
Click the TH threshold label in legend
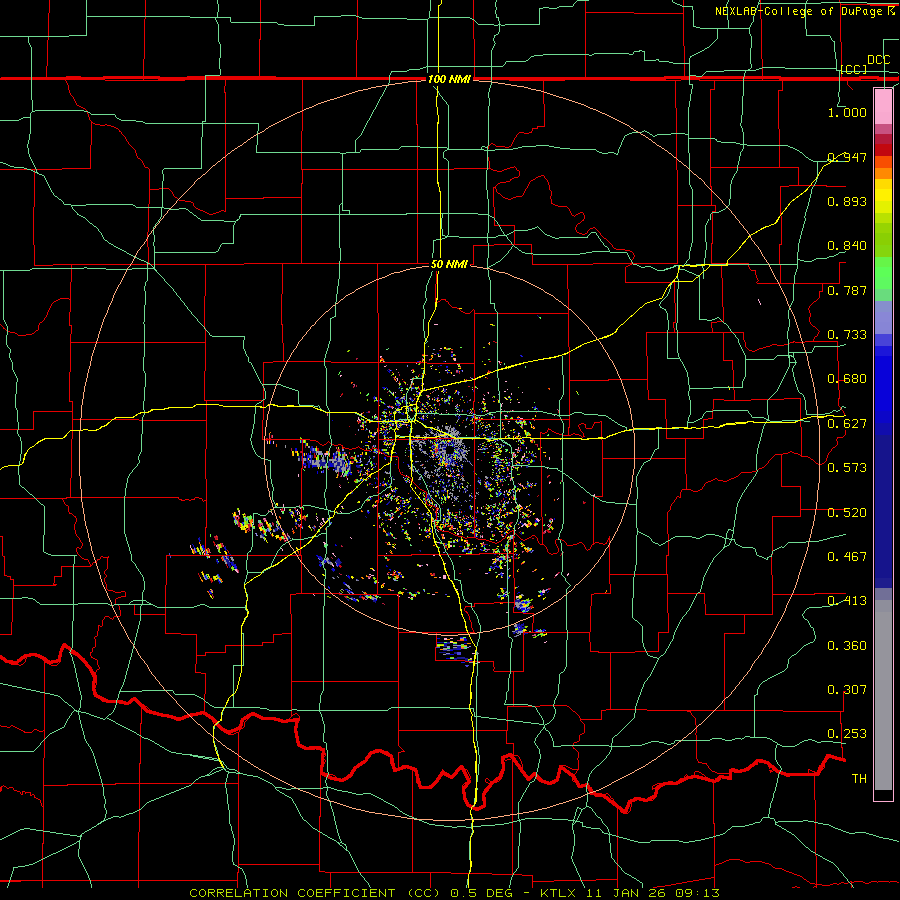coord(859,779)
